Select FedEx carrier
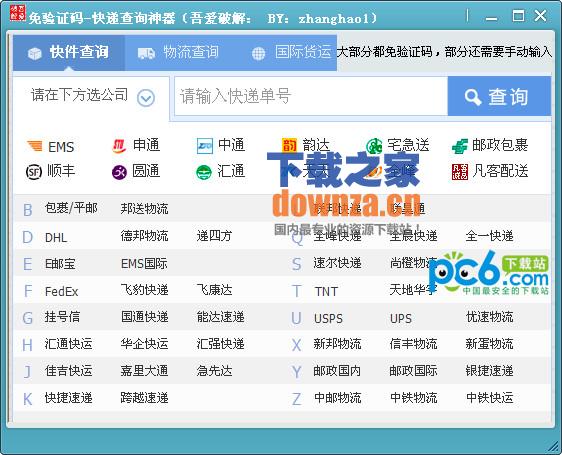The height and width of the screenshot is (455, 562). pos(61,291)
